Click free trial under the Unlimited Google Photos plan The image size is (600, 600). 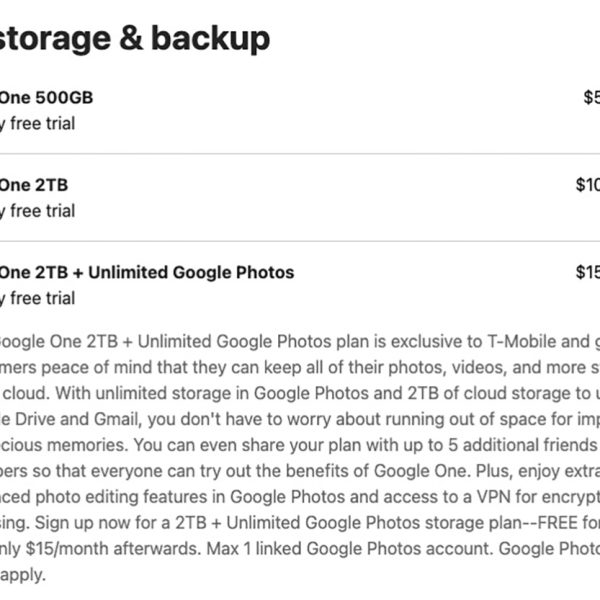[40, 298]
